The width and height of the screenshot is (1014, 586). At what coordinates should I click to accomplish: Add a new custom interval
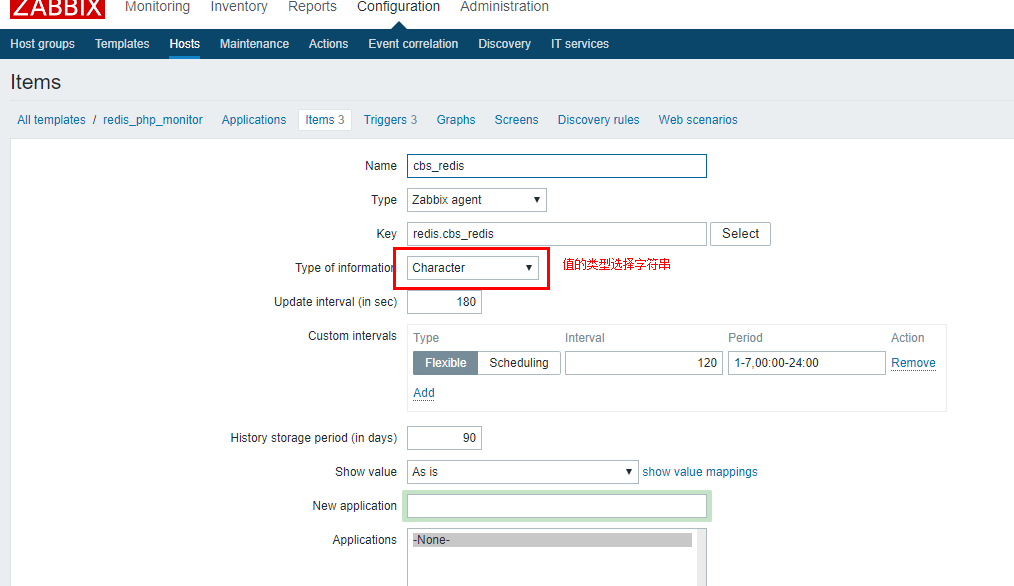pos(424,393)
